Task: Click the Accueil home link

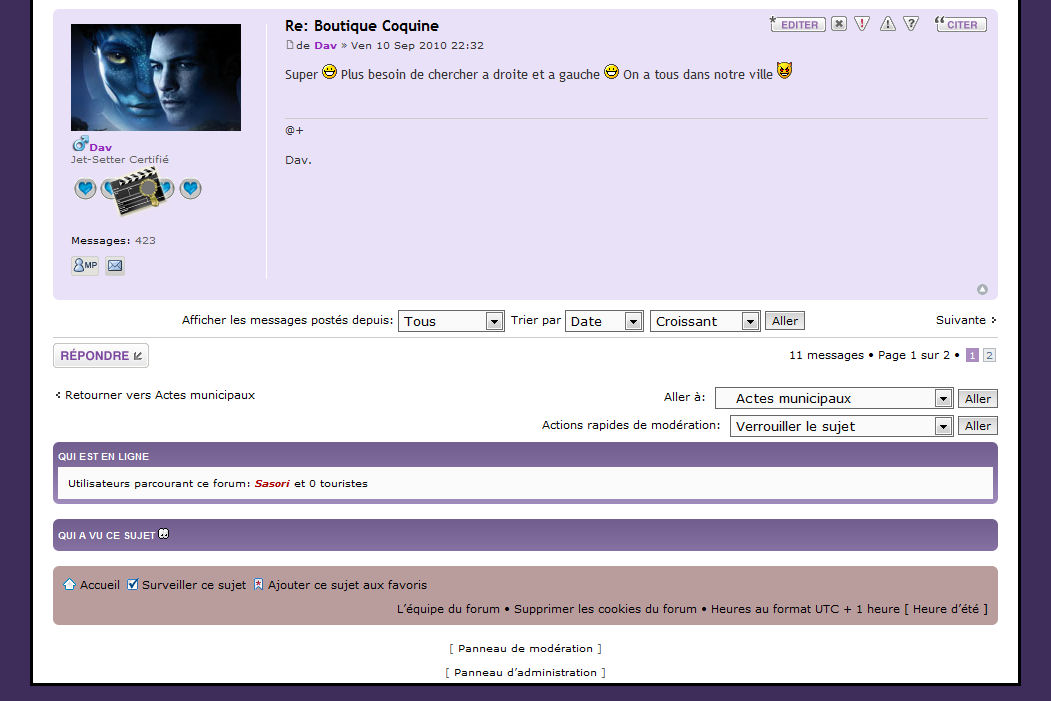Action: pos(99,585)
